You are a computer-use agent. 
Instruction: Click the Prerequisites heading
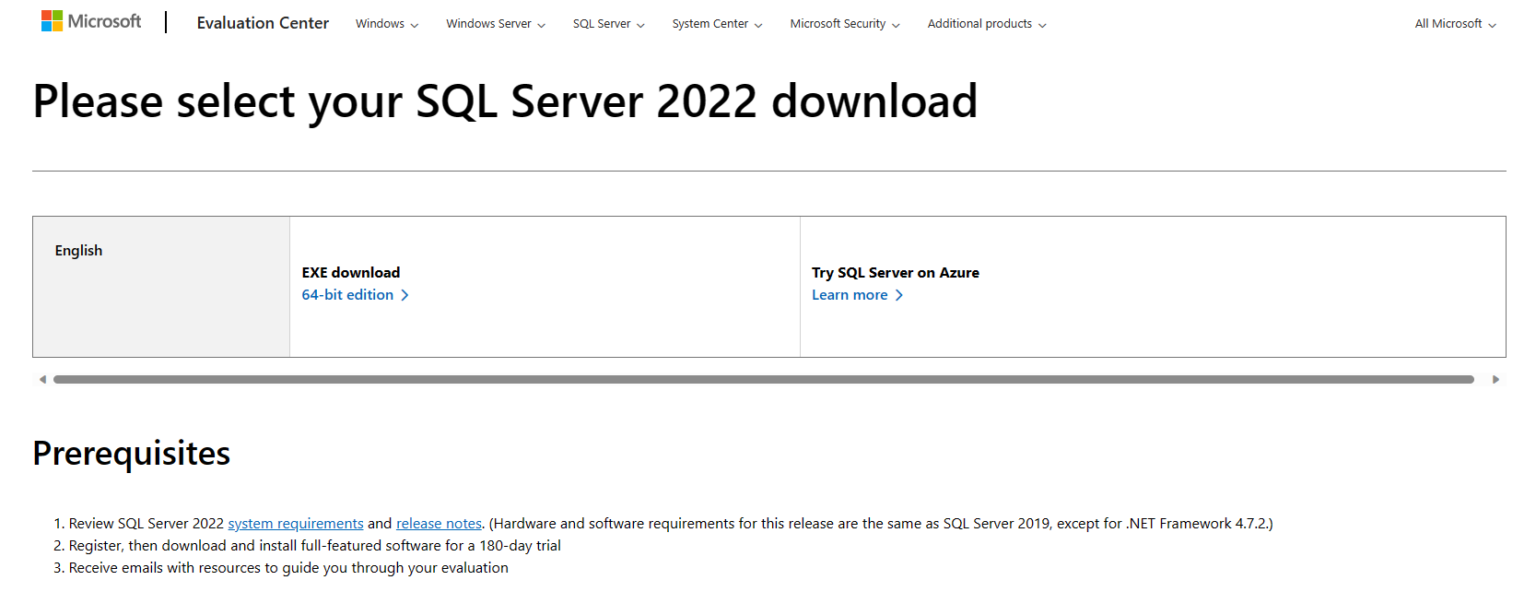(131, 453)
